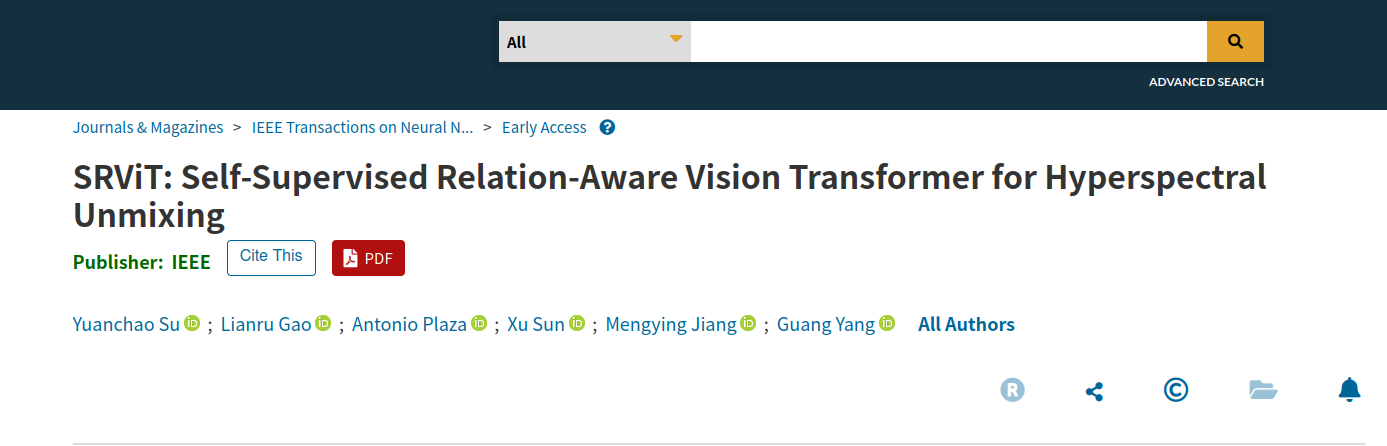Open IEEE Transactions on Neural N... breadcrumb
This screenshot has width=1387, height=446.
pos(362,128)
